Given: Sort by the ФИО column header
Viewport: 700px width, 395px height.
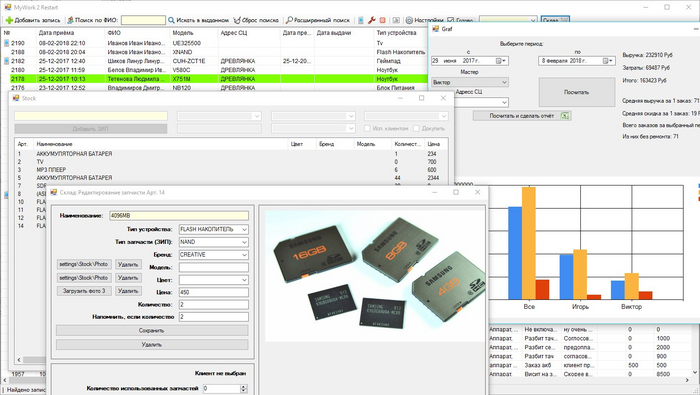Looking at the screenshot, I should [137, 33].
